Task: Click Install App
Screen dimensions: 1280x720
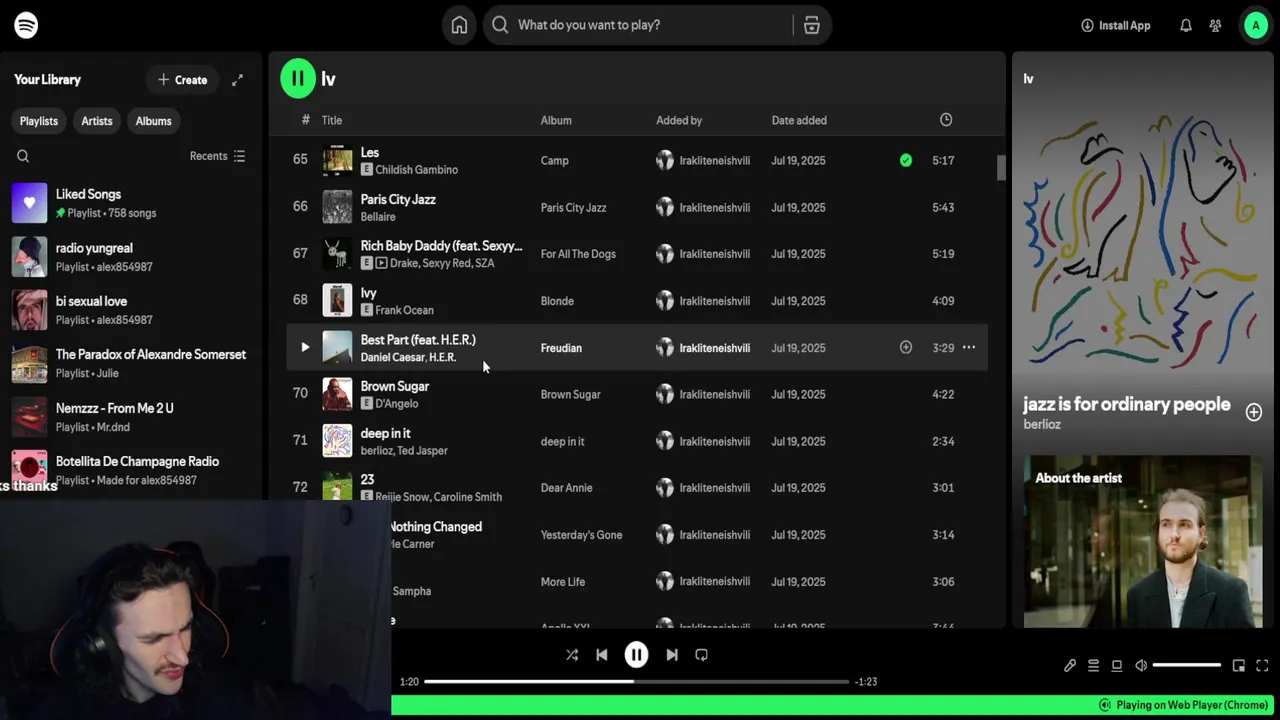Action: coord(1115,25)
